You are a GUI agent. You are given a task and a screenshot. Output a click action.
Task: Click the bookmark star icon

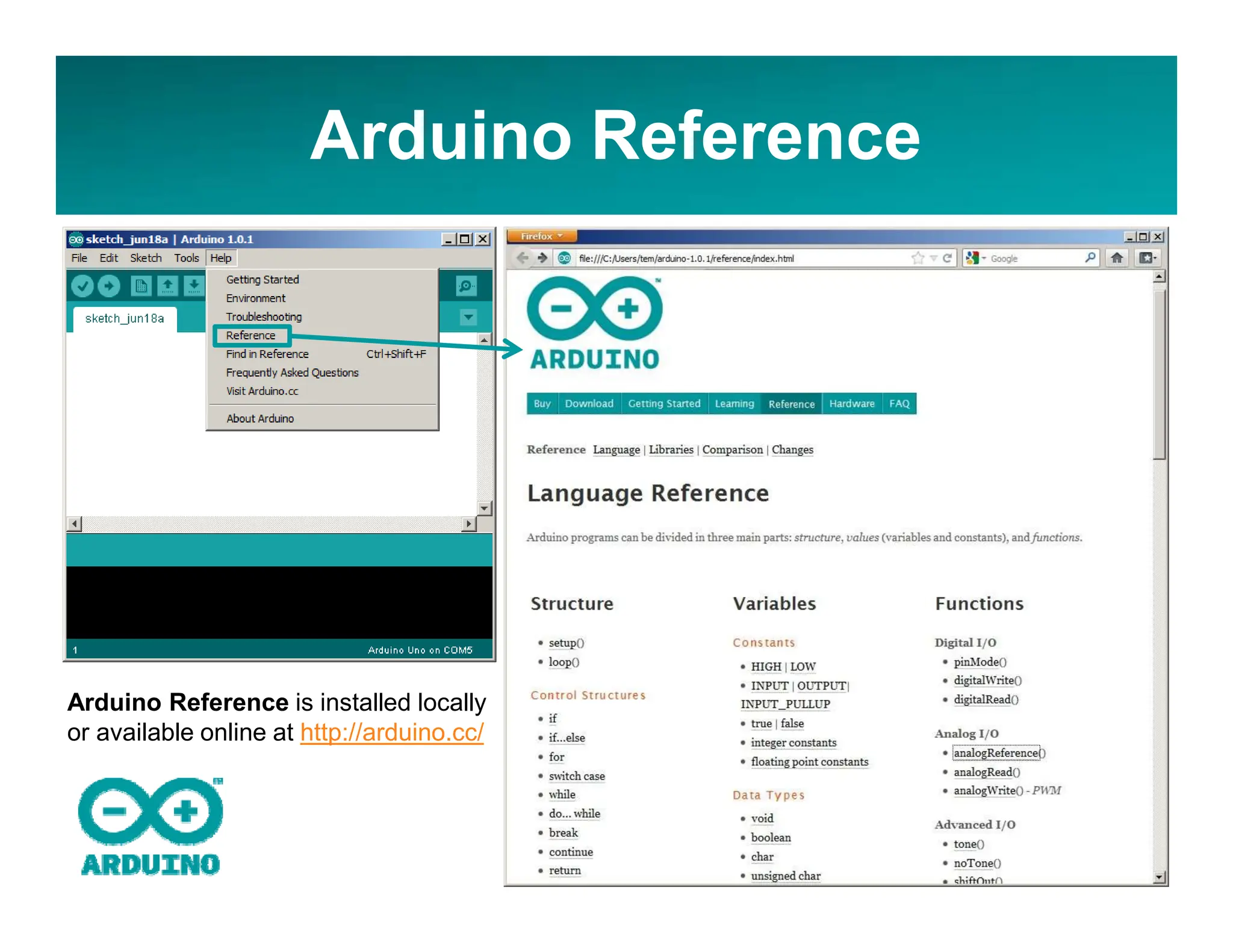coord(917,258)
